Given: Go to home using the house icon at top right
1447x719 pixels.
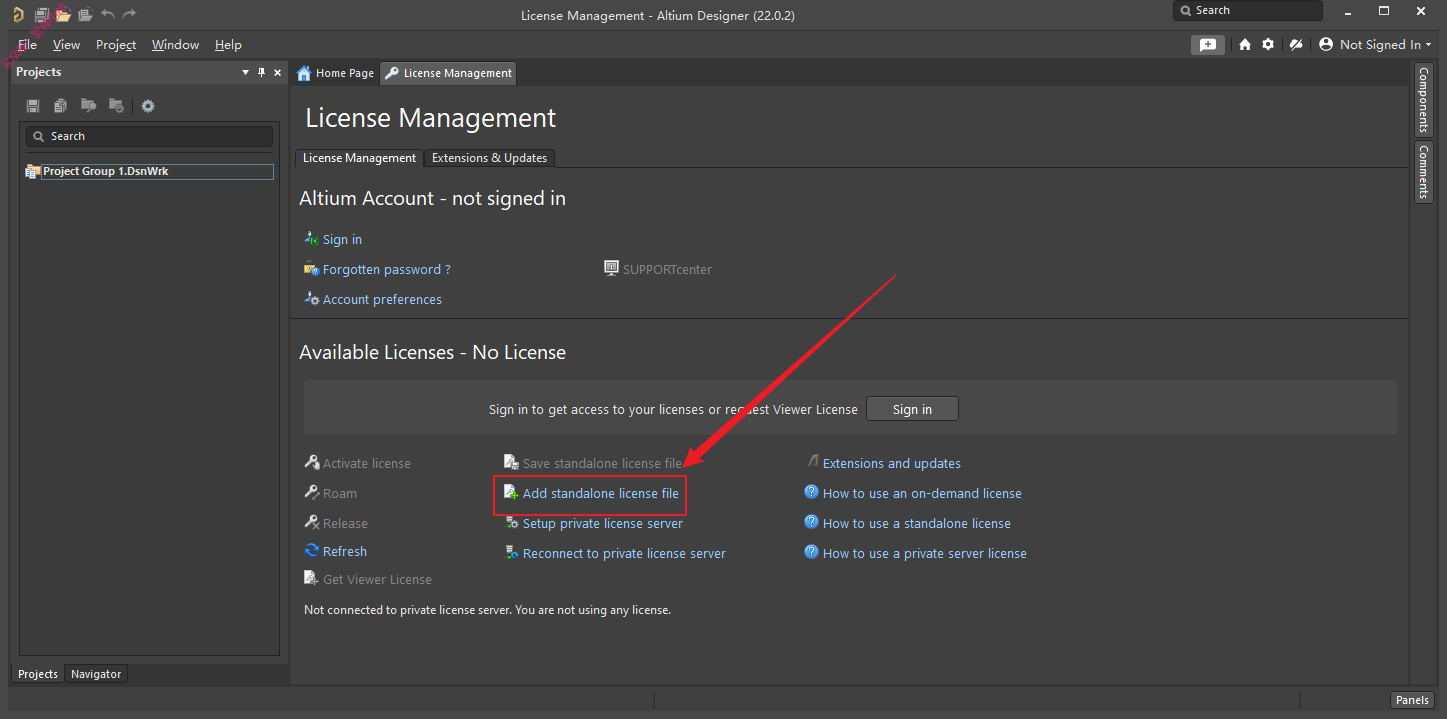Looking at the screenshot, I should tap(1245, 45).
